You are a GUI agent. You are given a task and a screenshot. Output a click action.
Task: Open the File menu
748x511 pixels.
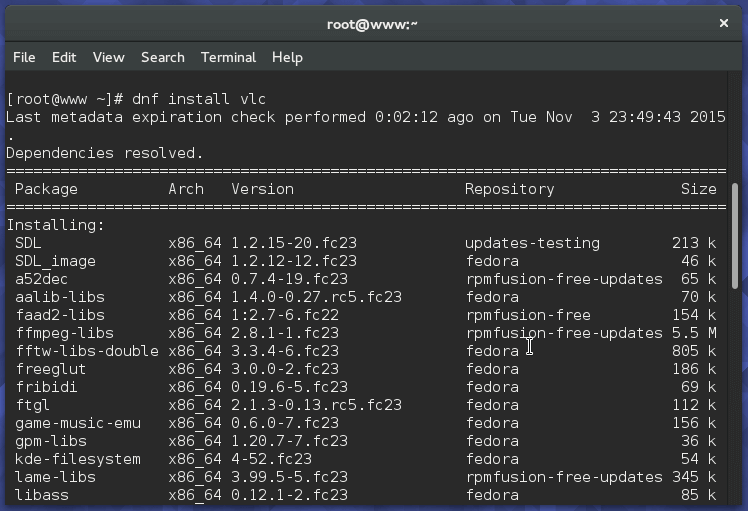[24, 57]
